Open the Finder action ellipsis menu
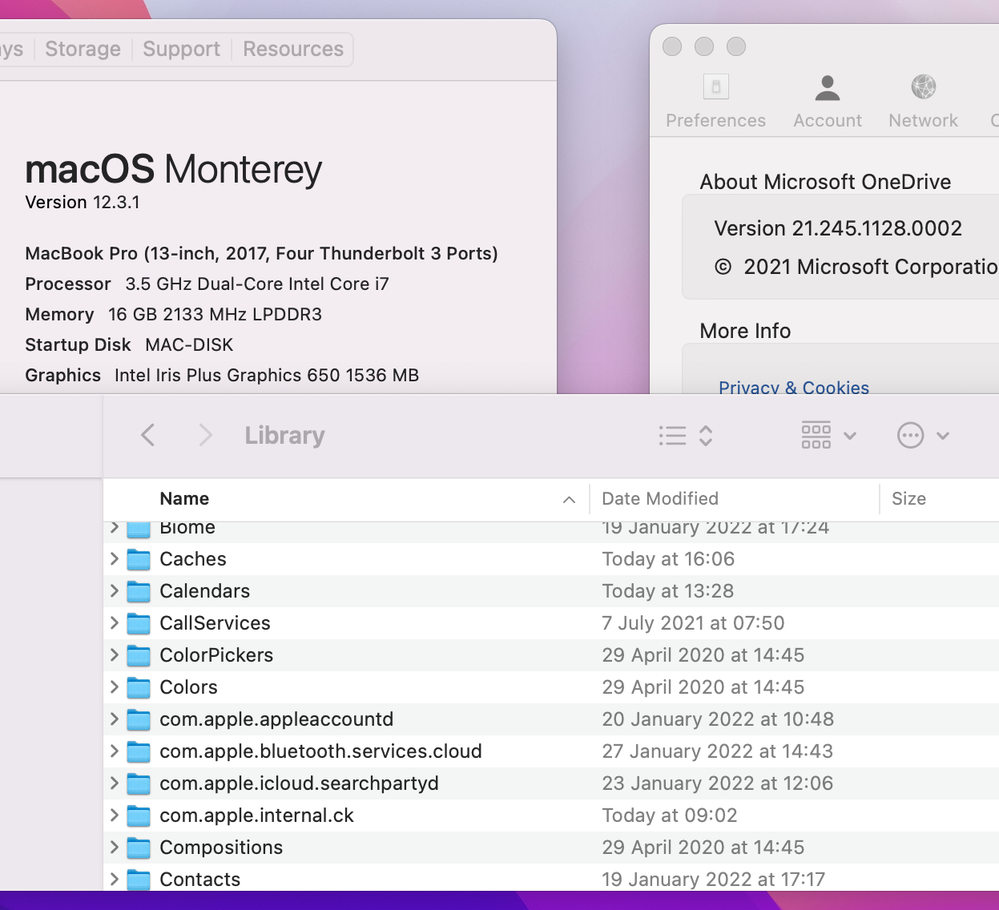The width and height of the screenshot is (999, 910). [923, 436]
